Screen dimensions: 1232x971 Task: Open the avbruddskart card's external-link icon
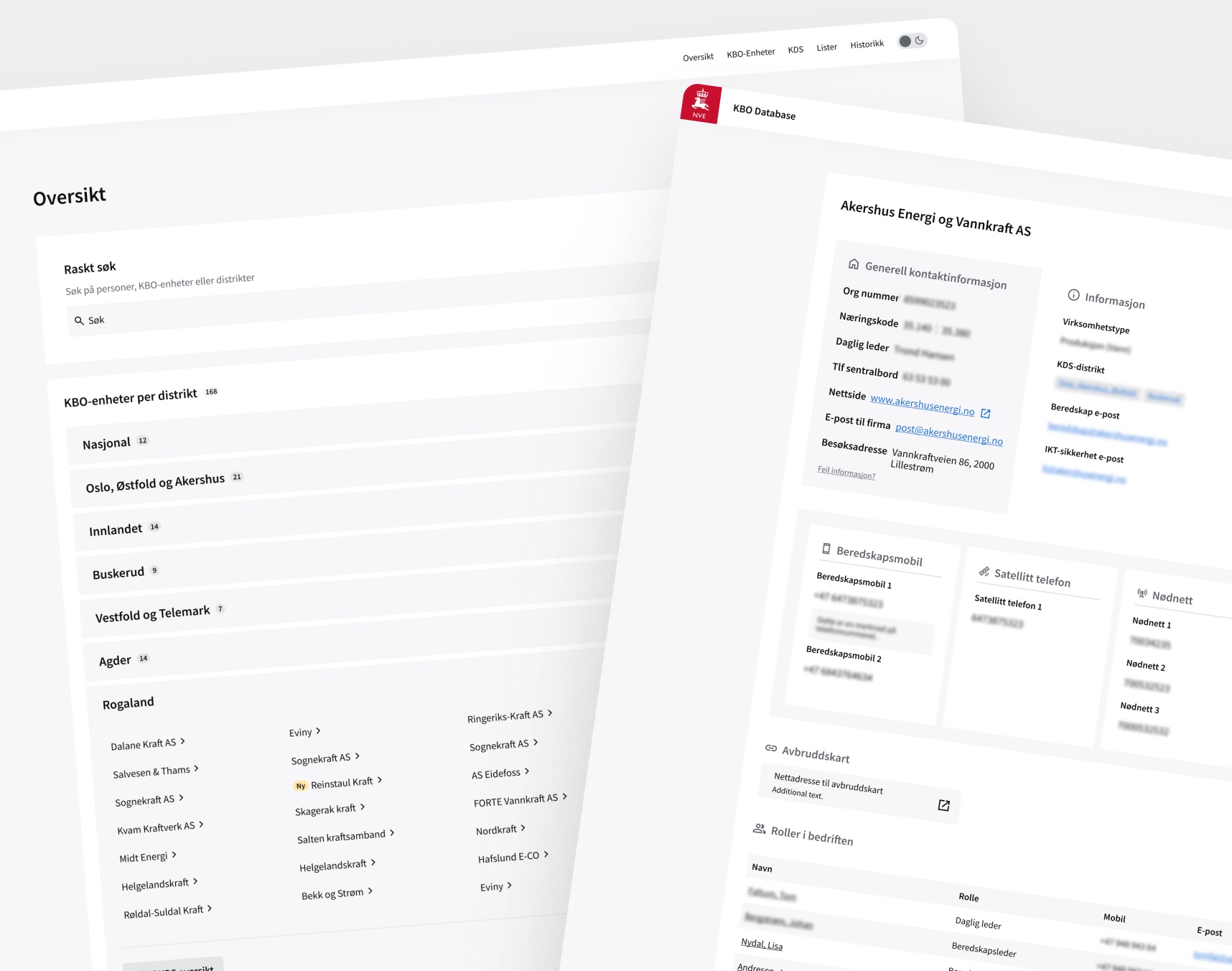[x=944, y=806]
